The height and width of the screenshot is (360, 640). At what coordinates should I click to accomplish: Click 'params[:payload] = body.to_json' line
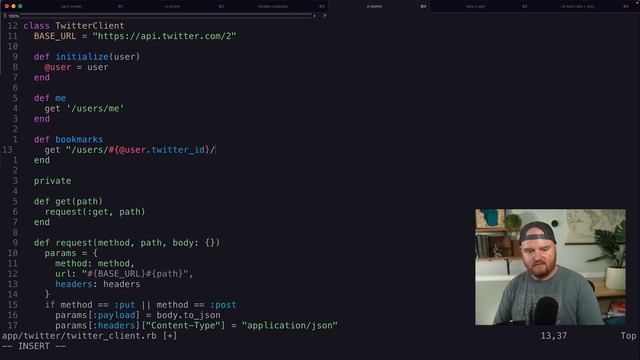(138, 315)
